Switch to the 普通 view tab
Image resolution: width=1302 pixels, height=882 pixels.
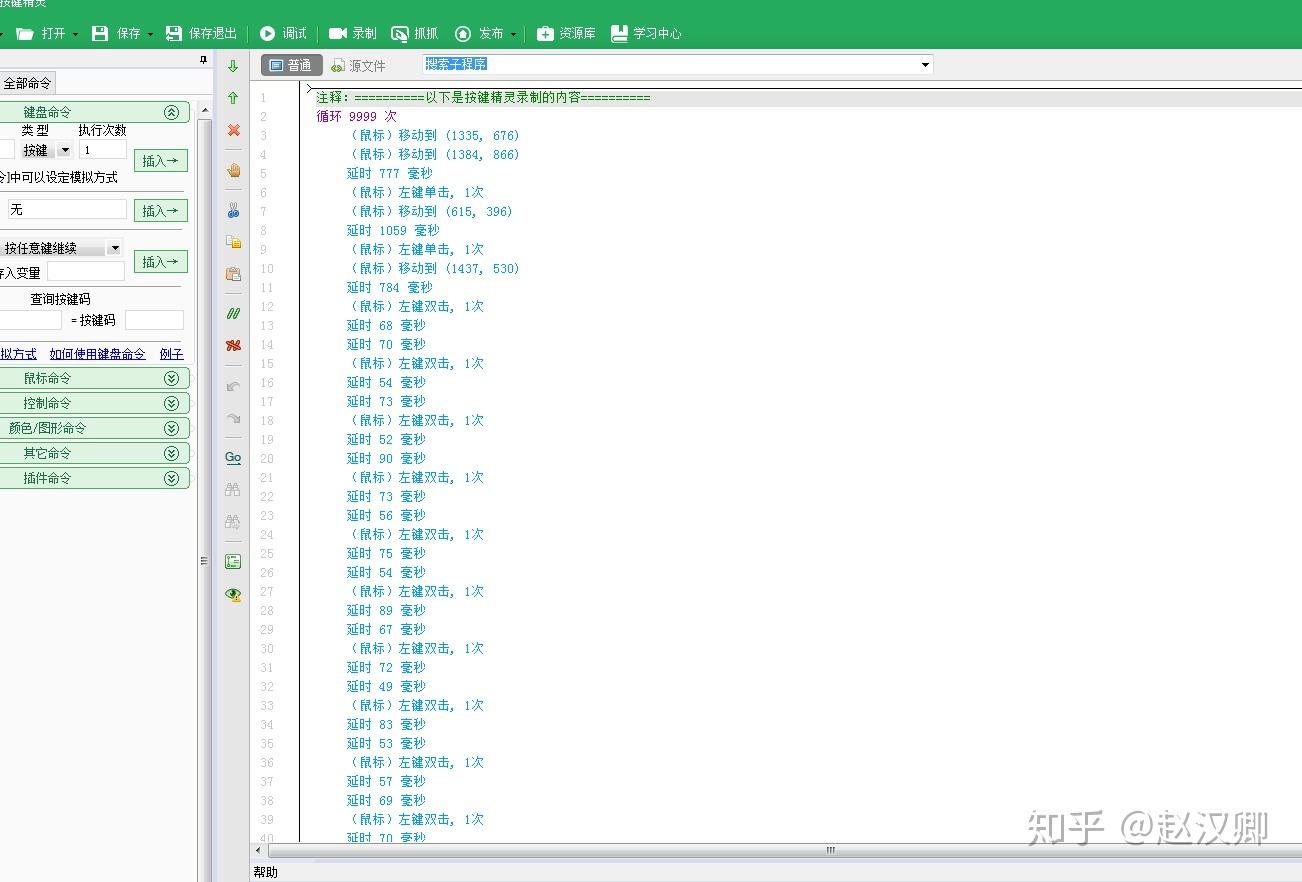point(292,65)
